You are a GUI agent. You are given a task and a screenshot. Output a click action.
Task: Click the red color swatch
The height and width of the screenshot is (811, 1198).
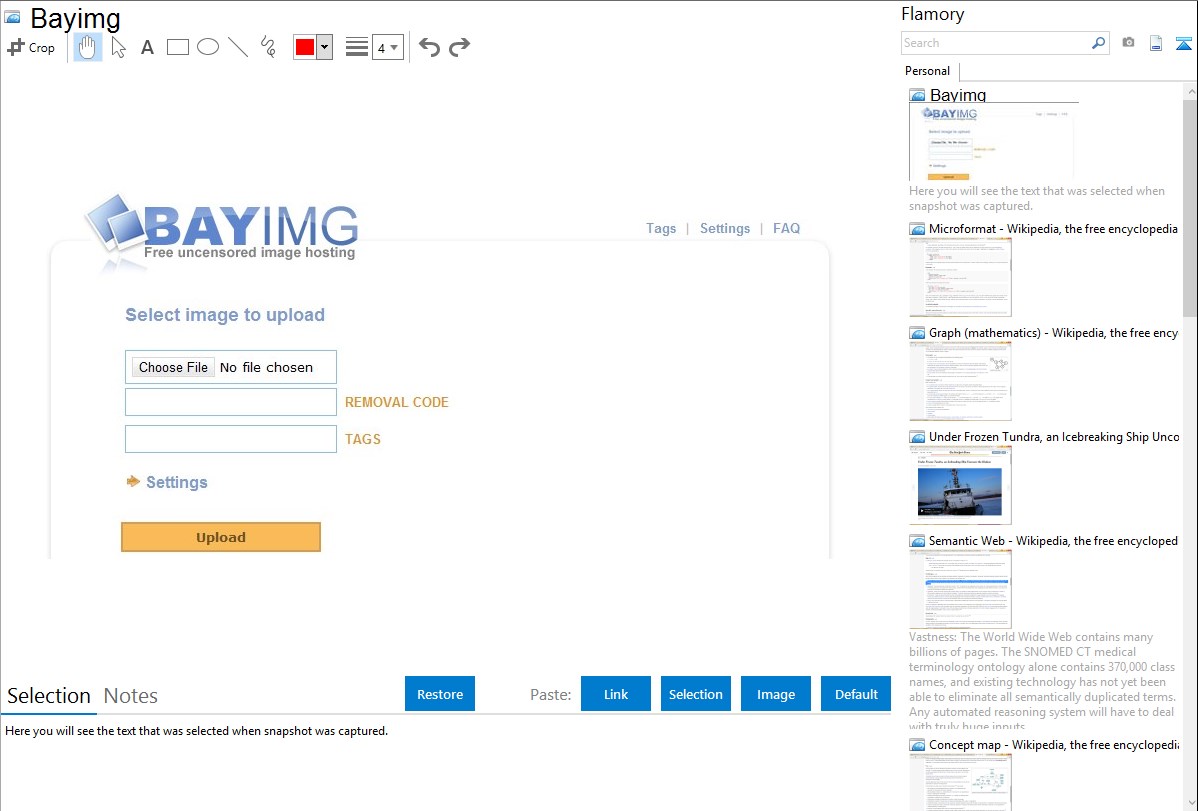click(x=305, y=47)
